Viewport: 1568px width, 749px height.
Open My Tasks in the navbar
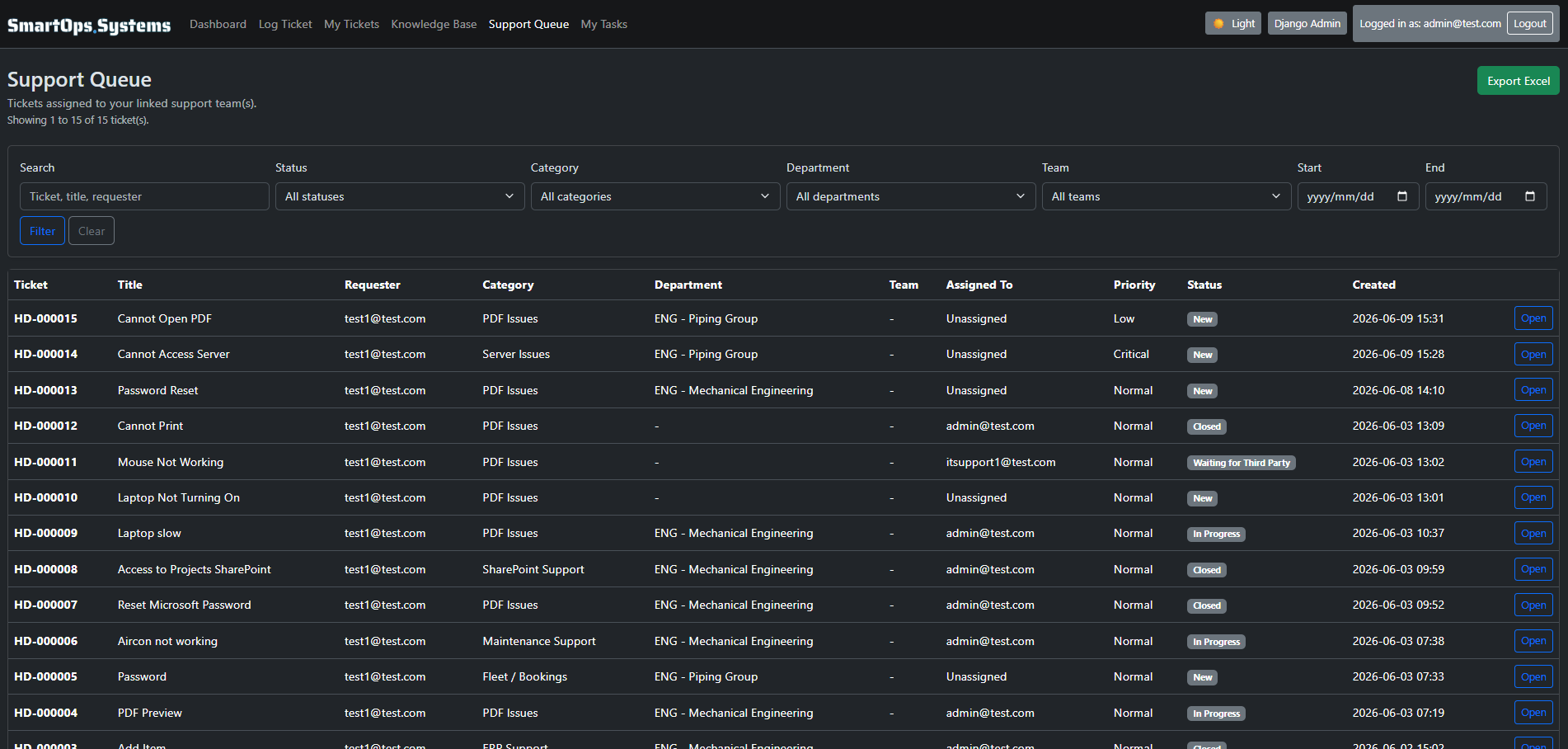click(x=604, y=24)
